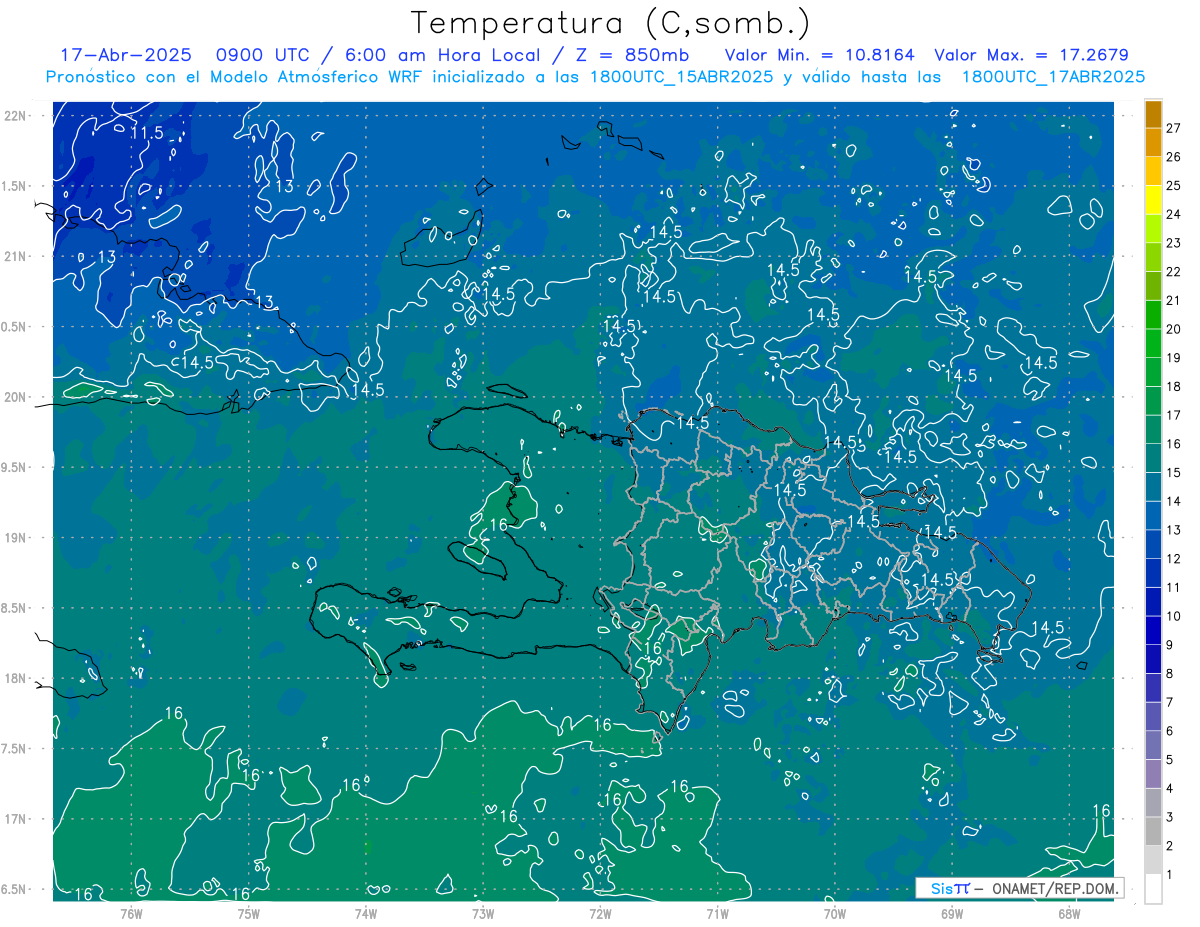
Task: Click the color scale value '7'
Action: click(1171, 703)
